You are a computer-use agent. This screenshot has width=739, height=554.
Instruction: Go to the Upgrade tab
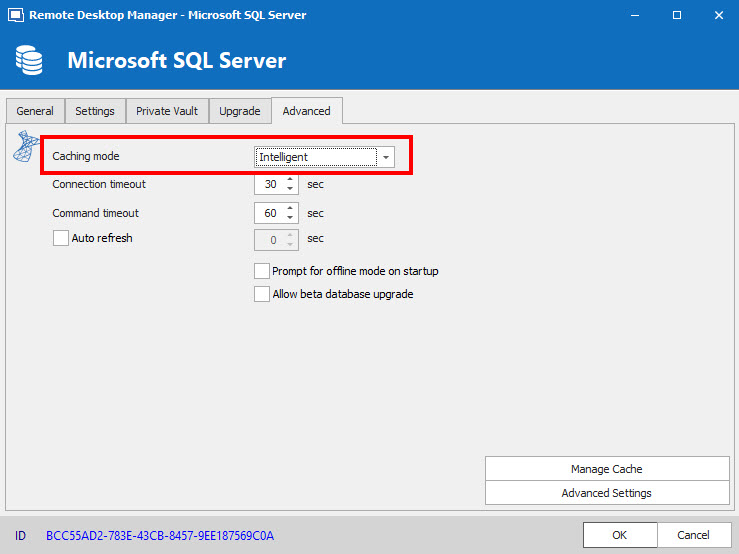(240, 111)
